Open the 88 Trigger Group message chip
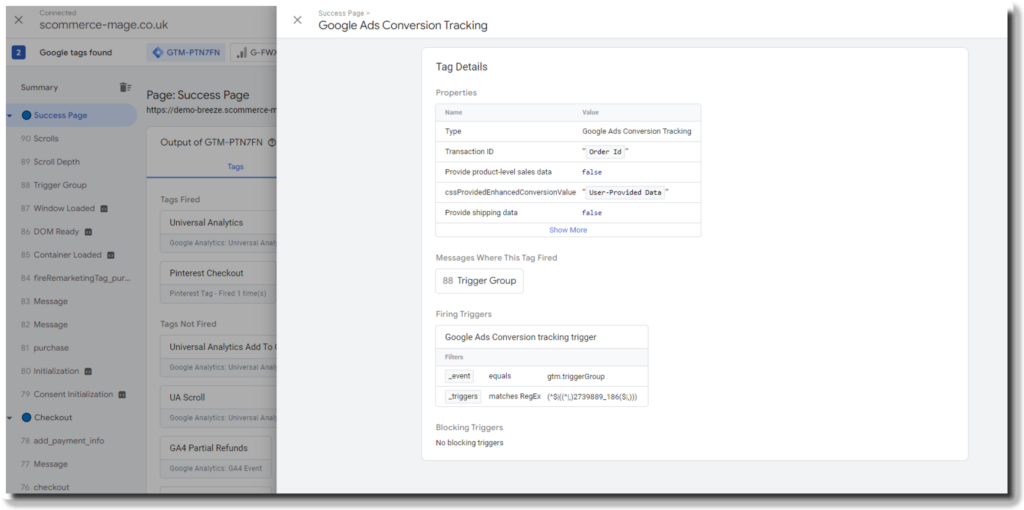 point(479,281)
